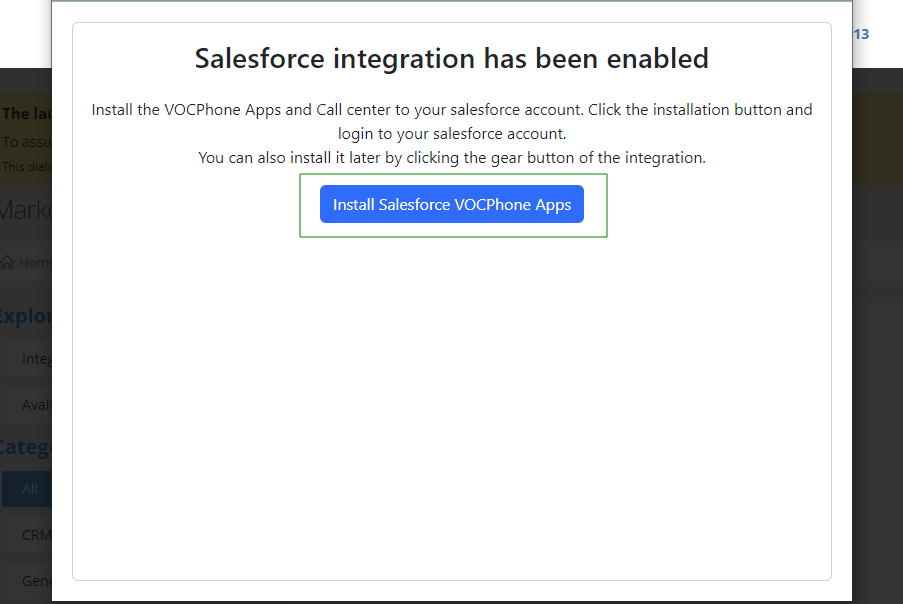Click the Marketplace page title
Screen dimensions: 903x604
[25, 210]
